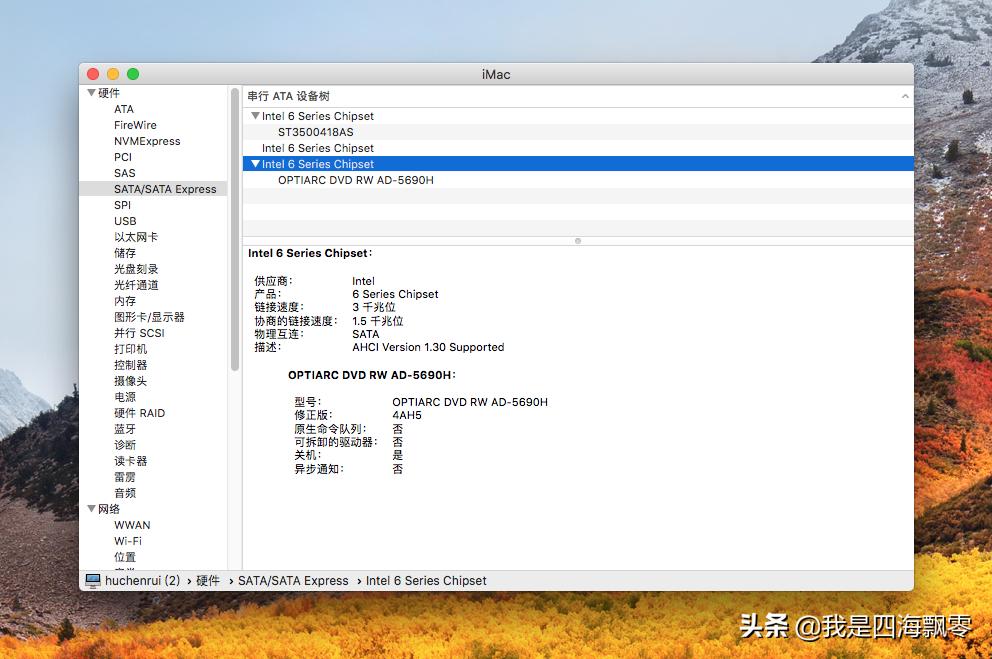Select 以太网卡 in the sidebar
Image resolution: width=992 pixels, height=659 pixels.
[136, 237]
